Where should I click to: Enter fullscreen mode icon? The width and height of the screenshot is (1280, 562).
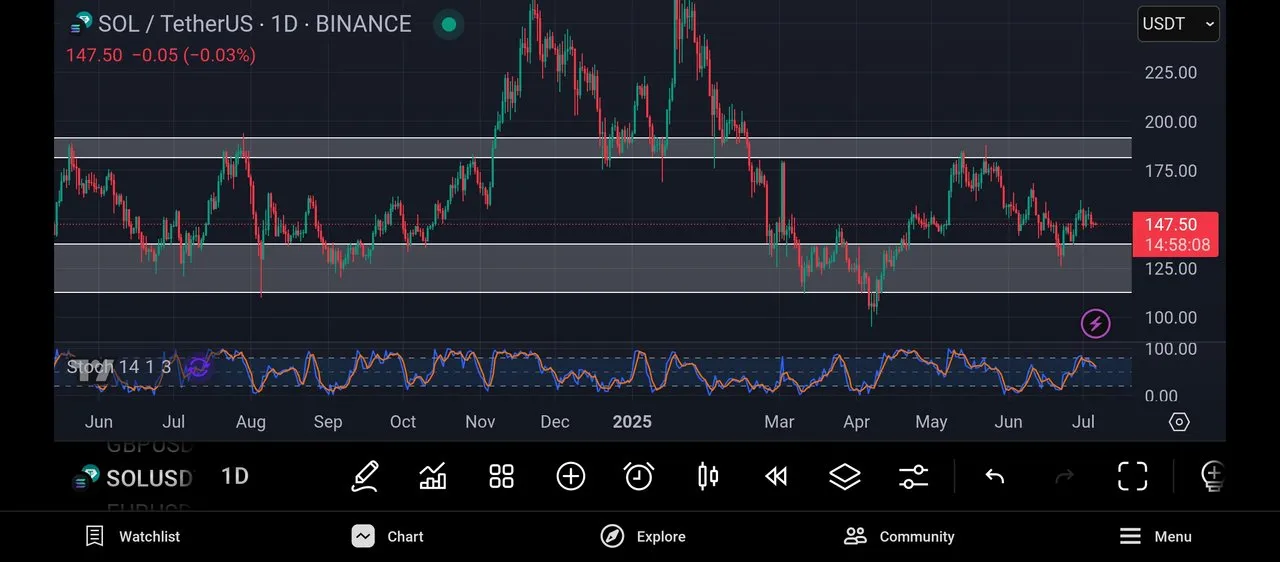pyautogui.click(x=1132, y=476)
